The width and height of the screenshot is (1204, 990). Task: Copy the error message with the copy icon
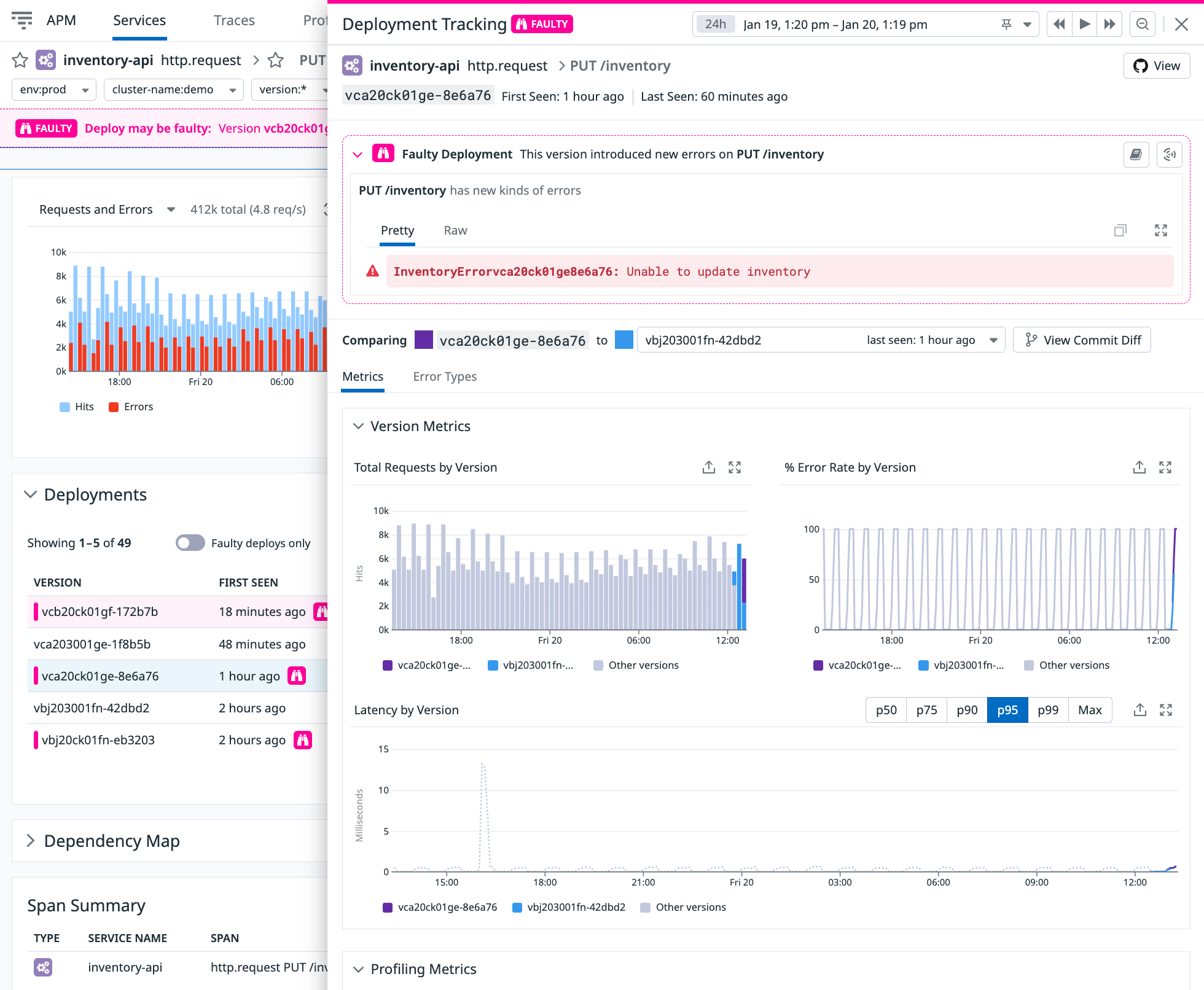point(1120,230)
